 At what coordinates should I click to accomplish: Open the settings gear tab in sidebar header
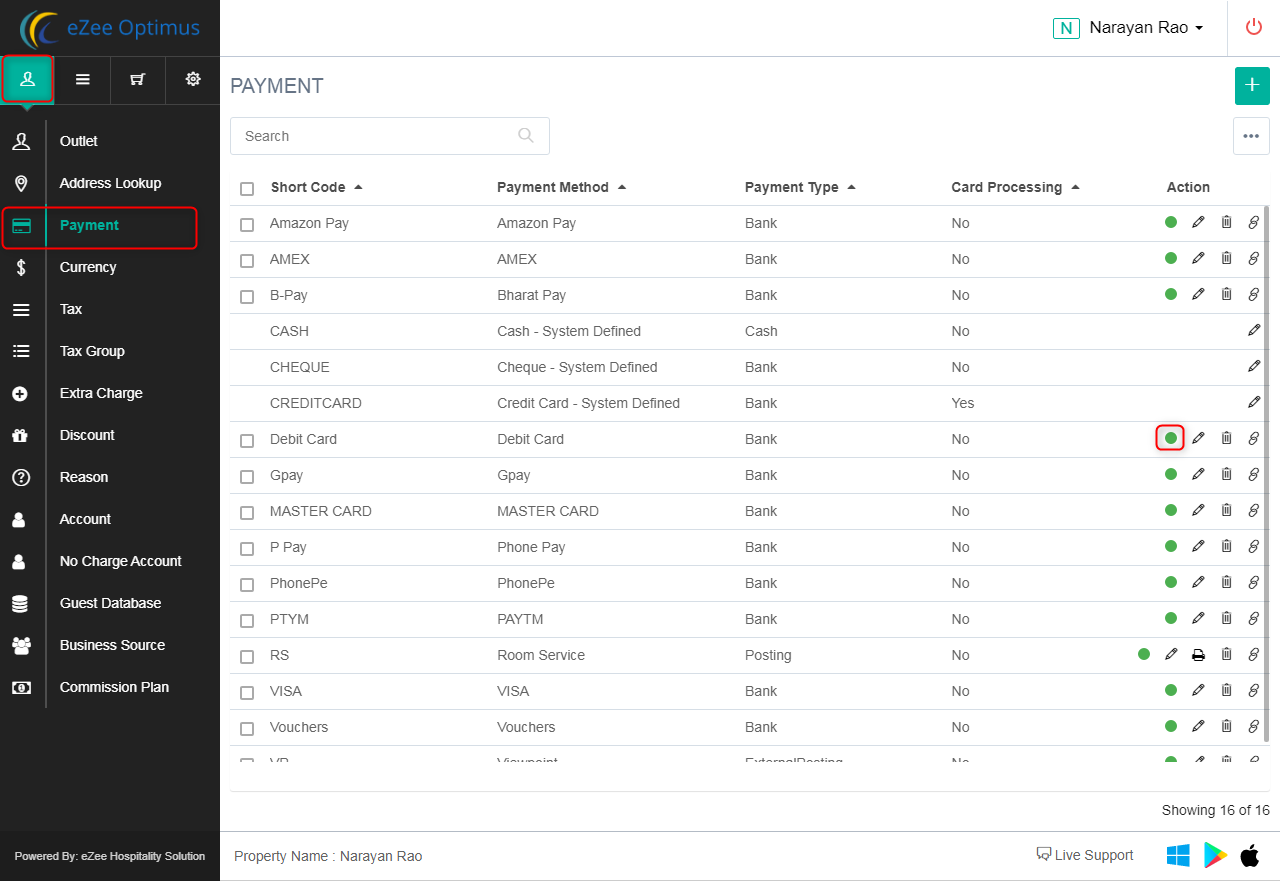coord(193,79)
